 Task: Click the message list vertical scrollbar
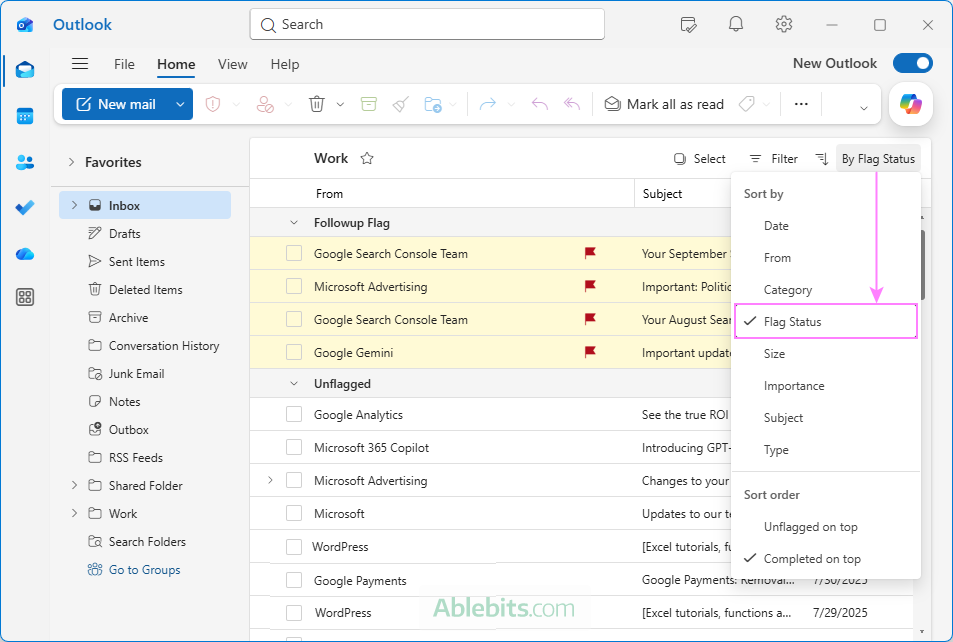[x=923, y=265]
